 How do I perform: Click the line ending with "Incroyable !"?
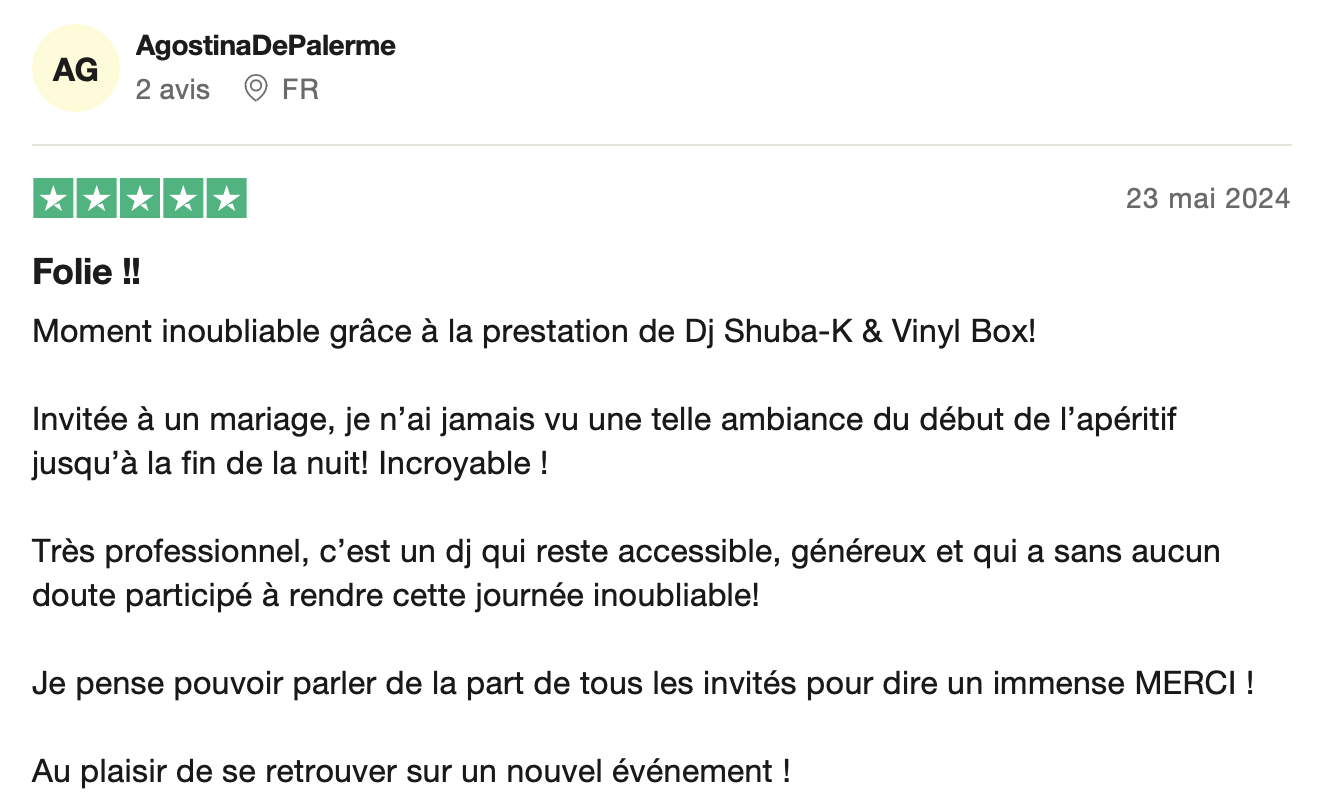[x=290, y=464]
